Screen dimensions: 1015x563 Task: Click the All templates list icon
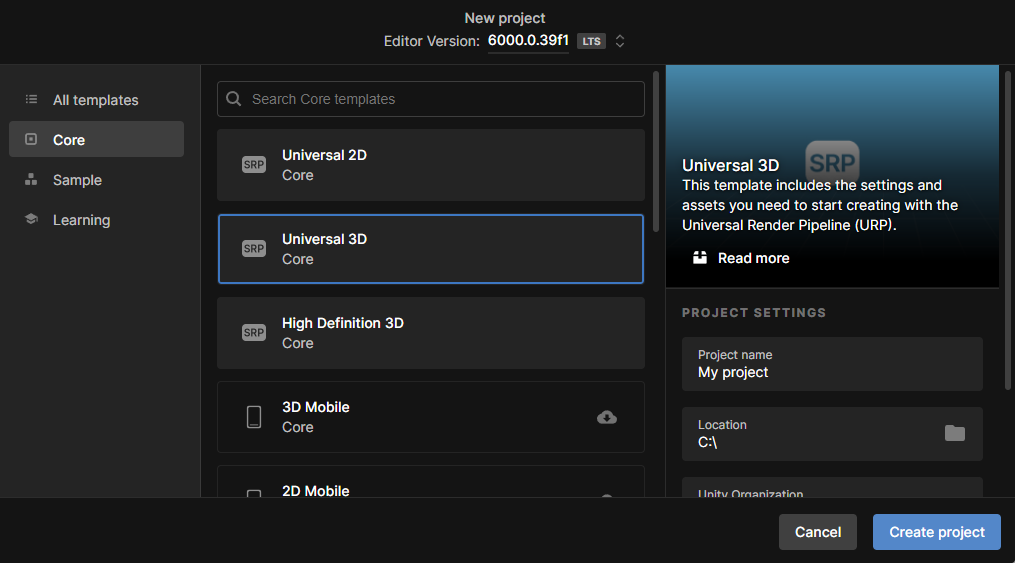(31, 99)
